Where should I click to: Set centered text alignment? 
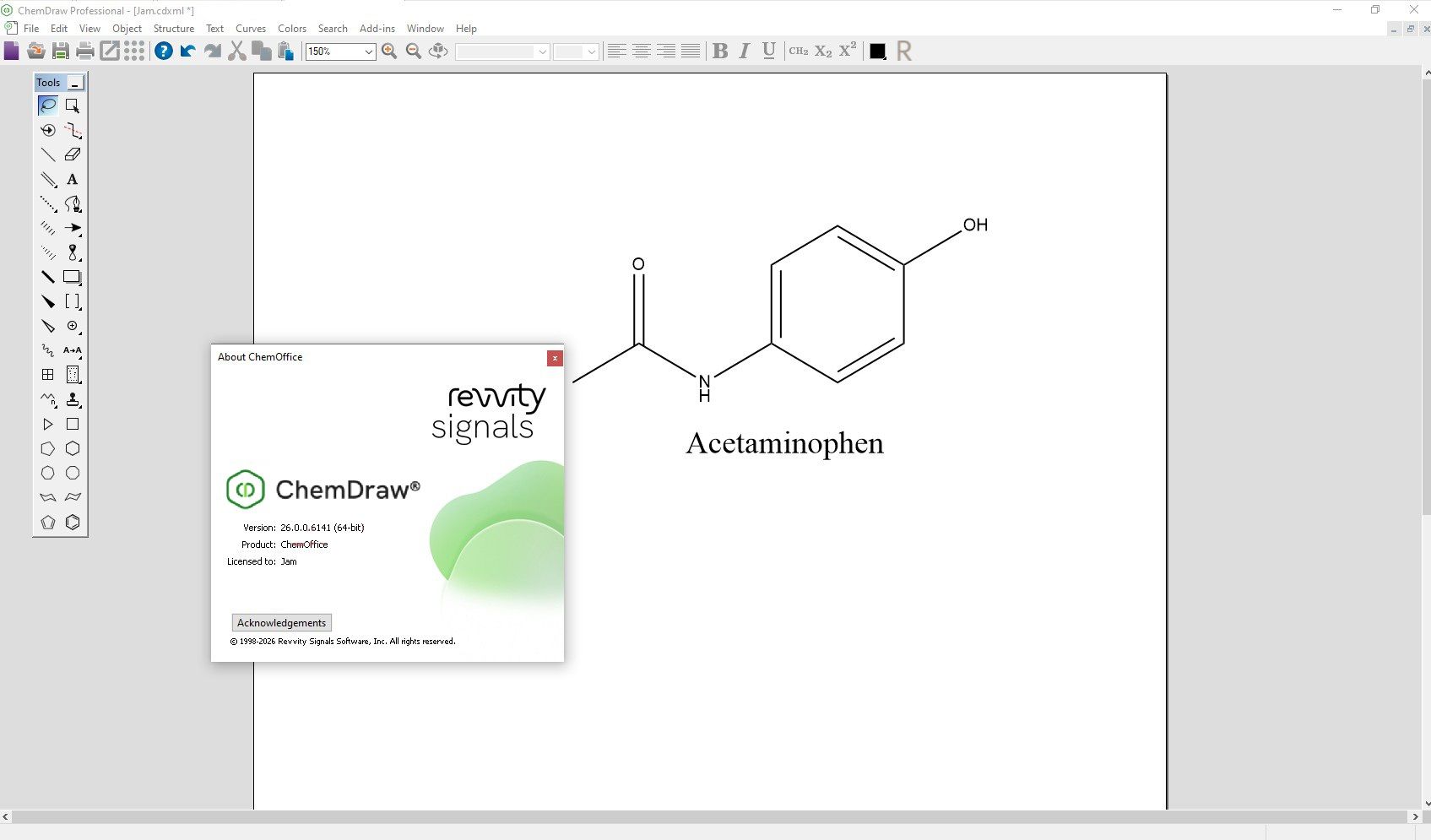tap(642, 51)
